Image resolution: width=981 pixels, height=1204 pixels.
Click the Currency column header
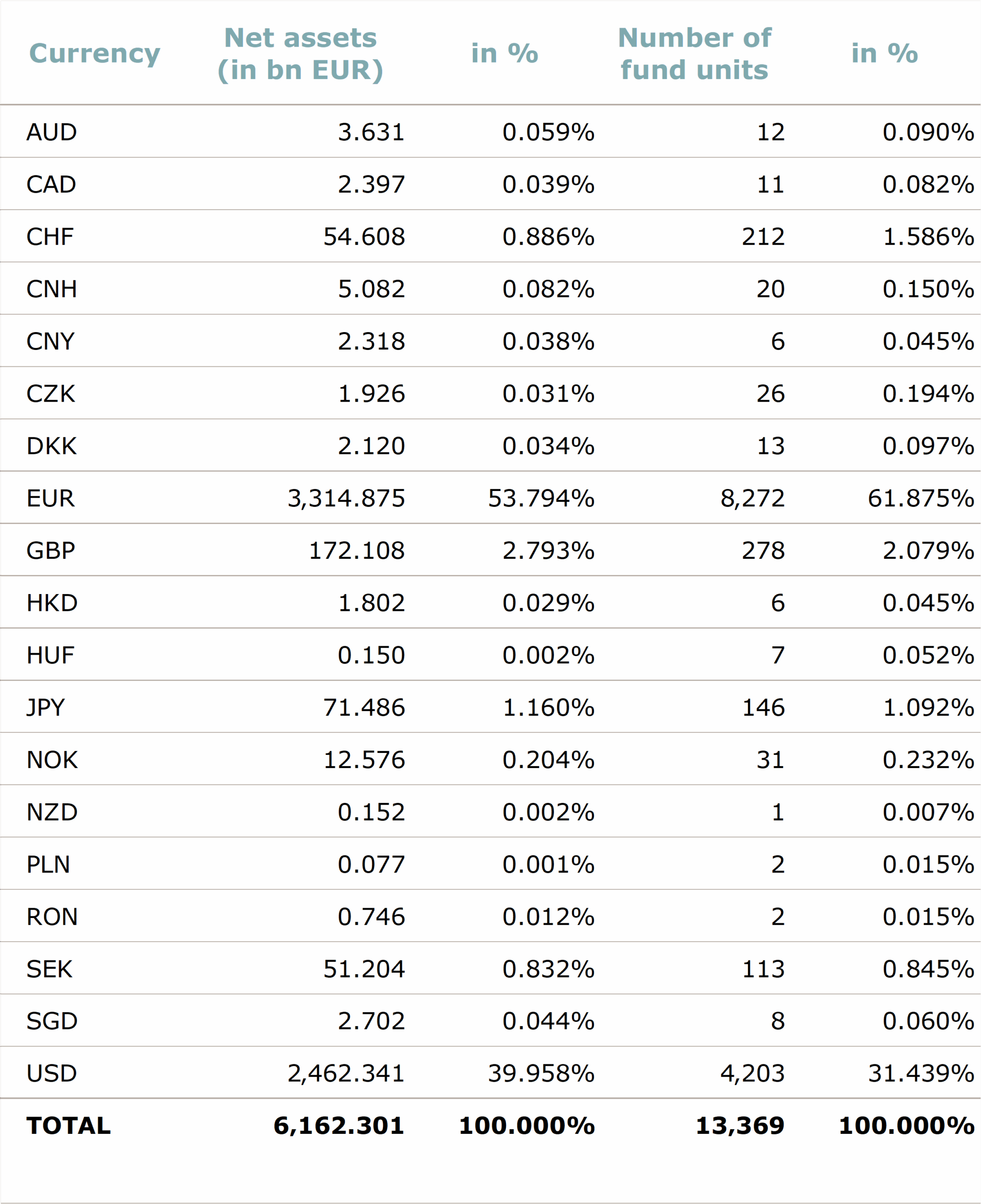pyautogui.click(x=95, y=54)
